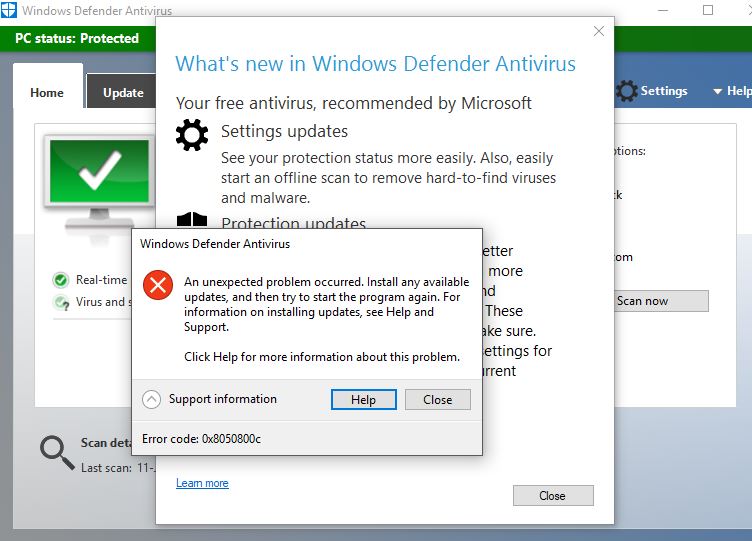Click the Protection updates shield icon
The height and width of the screenshot is (541, 752).
point(192,220)
